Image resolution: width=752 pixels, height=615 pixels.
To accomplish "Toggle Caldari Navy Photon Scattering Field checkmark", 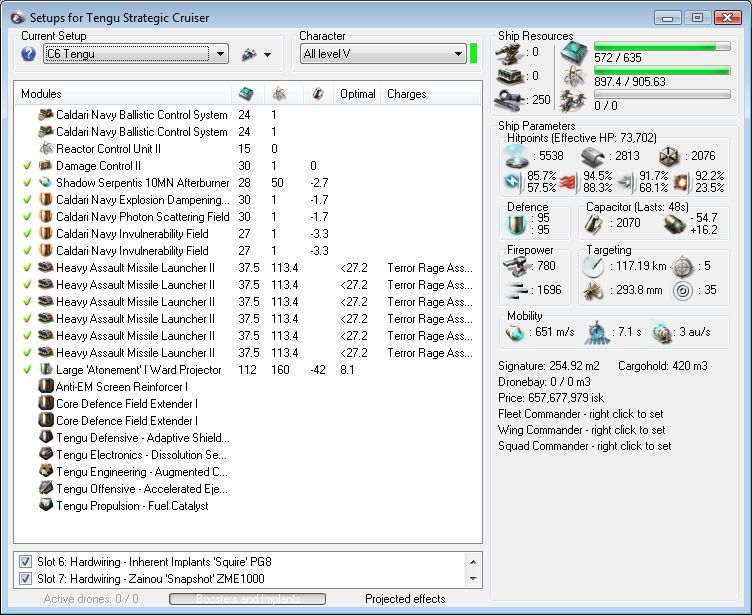I will pyautogui.click(x=27, y=217).
